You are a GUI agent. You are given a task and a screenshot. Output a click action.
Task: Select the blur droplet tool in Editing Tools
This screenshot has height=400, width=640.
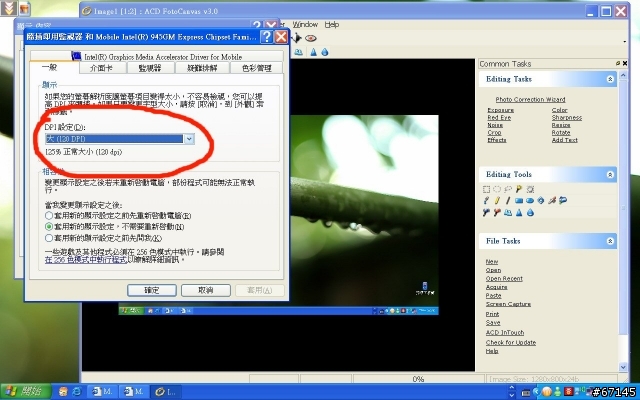point(530,212)
